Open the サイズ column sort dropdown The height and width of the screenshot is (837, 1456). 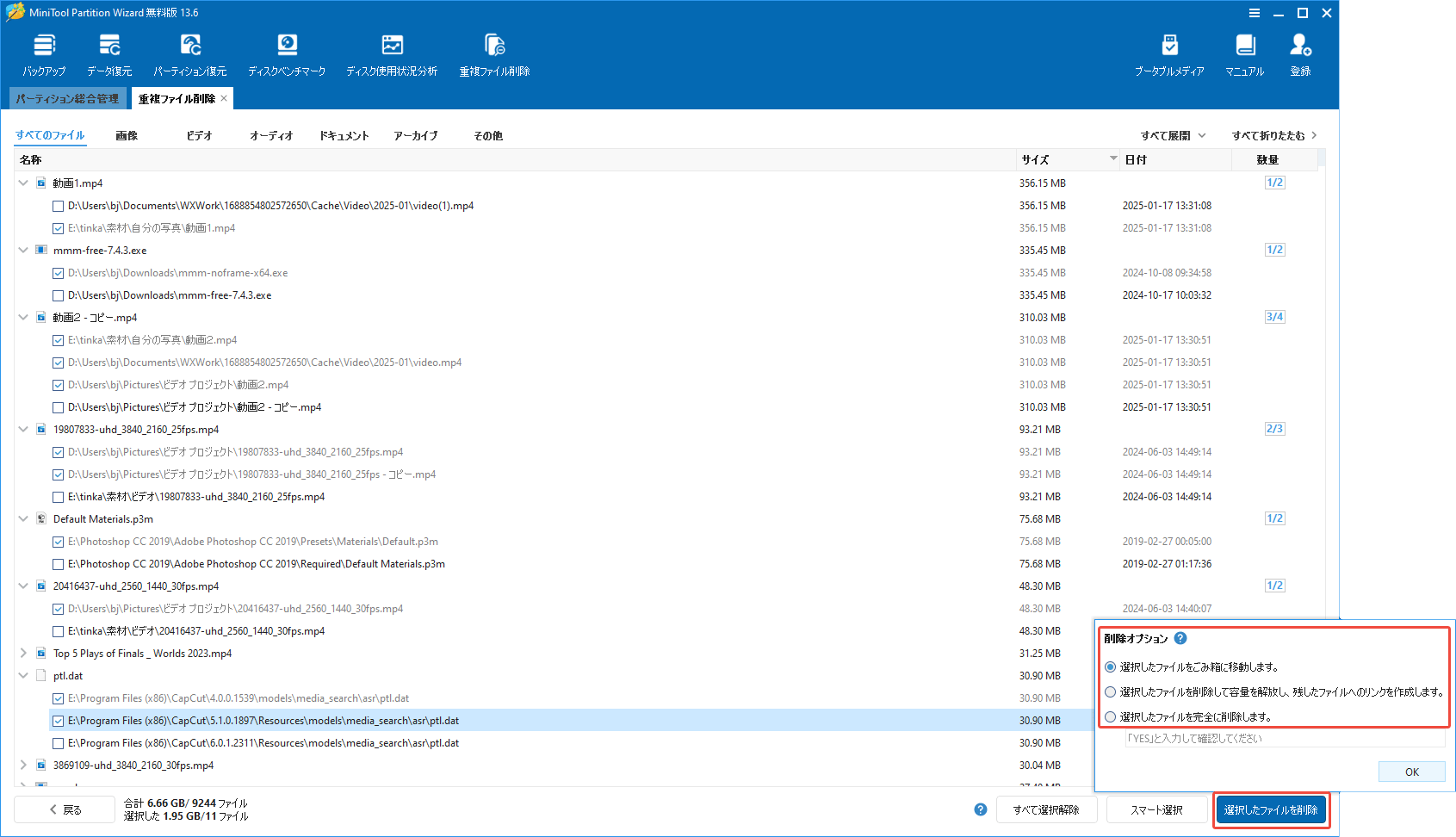tap(1113, 159)
